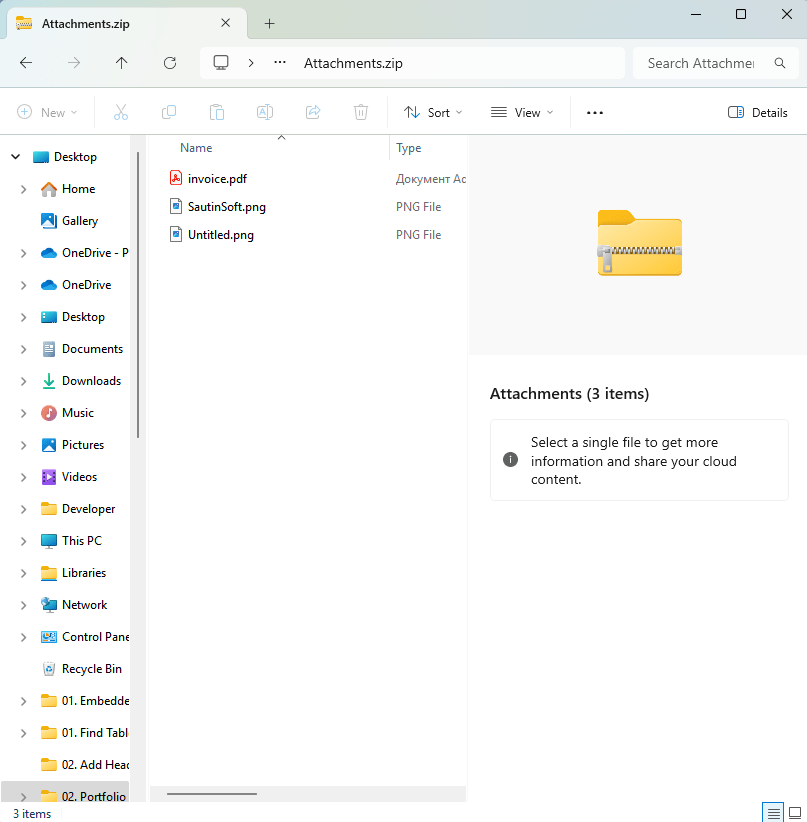Open the Sort dropdown menu

[433, 113]
